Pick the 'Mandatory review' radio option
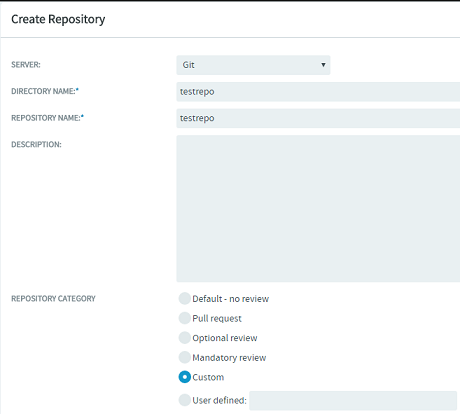The image size is (460, 414). (184, 357)
